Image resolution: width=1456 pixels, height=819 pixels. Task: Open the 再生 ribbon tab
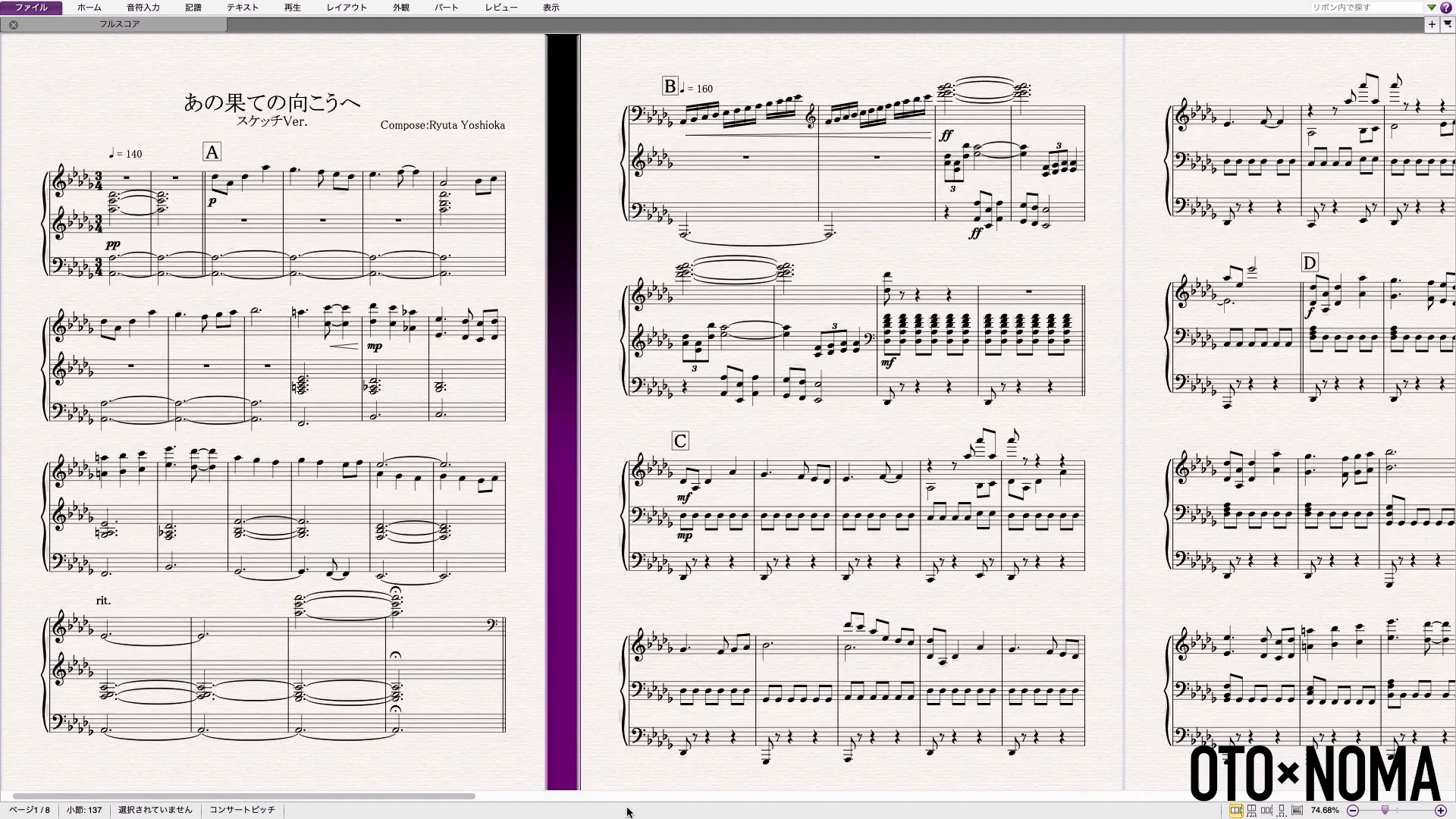(x=292, y=7)
